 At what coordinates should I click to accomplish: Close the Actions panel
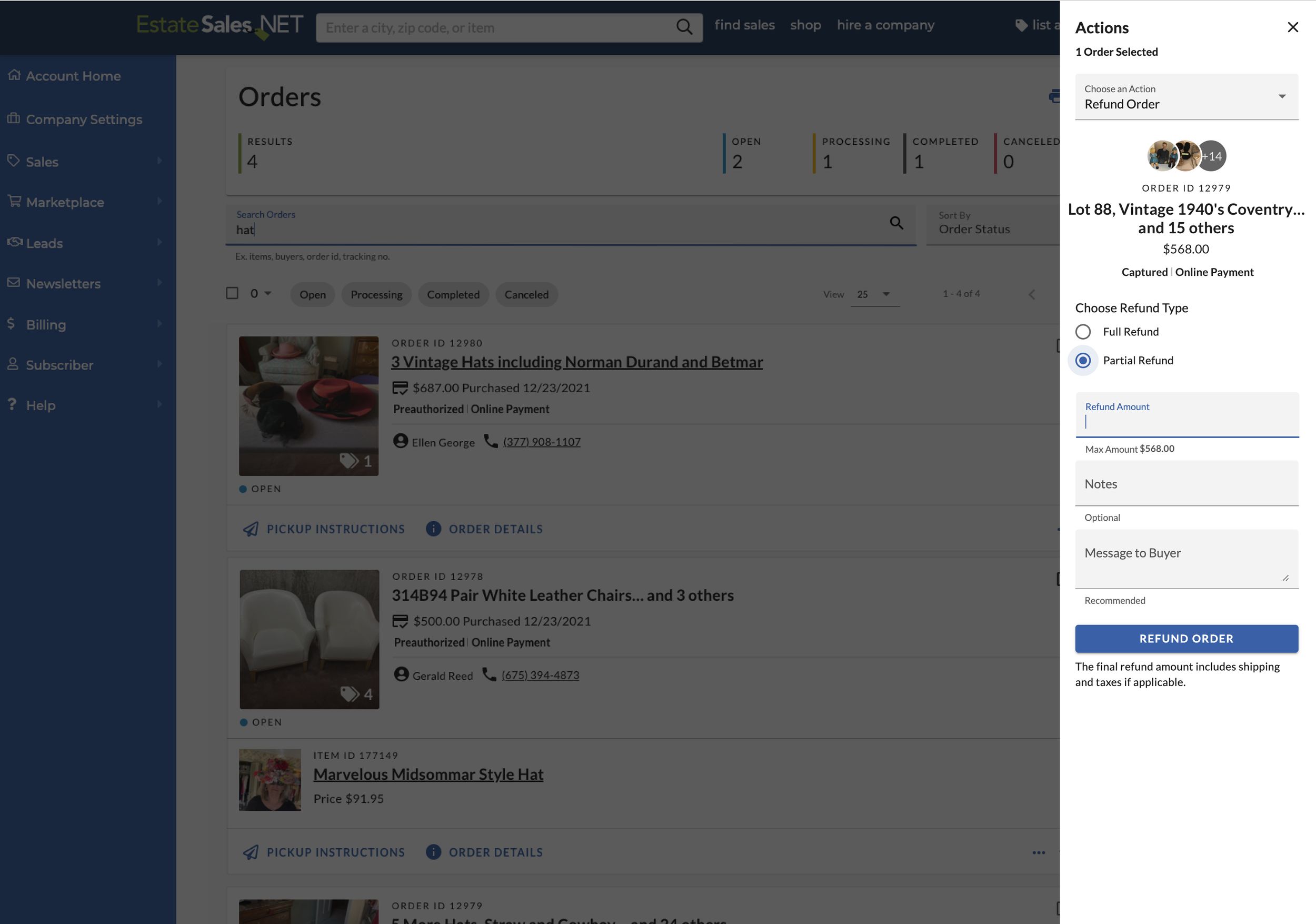[x=1292, y=27]
